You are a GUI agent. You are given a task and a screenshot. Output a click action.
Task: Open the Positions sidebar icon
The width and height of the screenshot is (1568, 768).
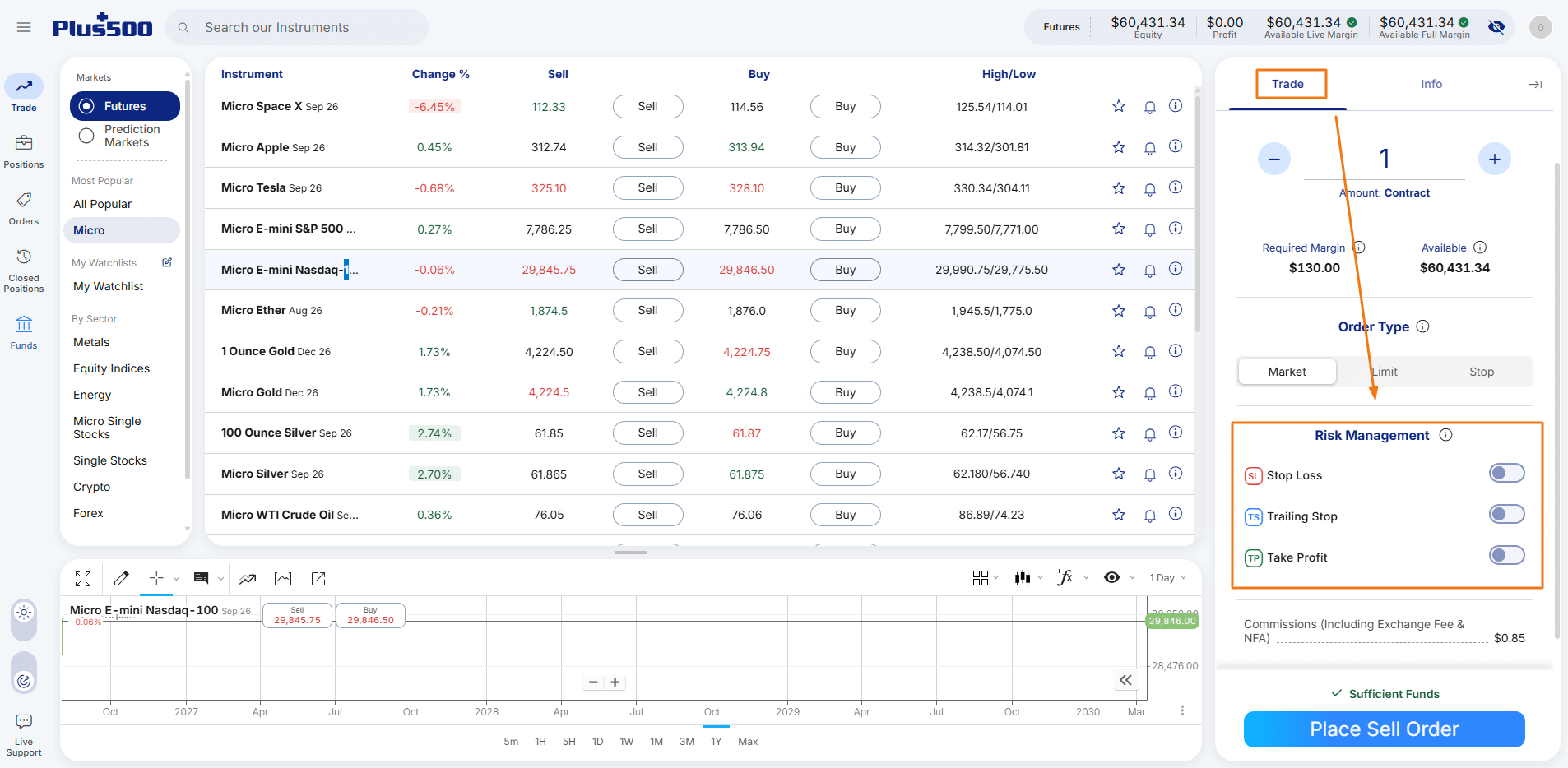point(24,143)
